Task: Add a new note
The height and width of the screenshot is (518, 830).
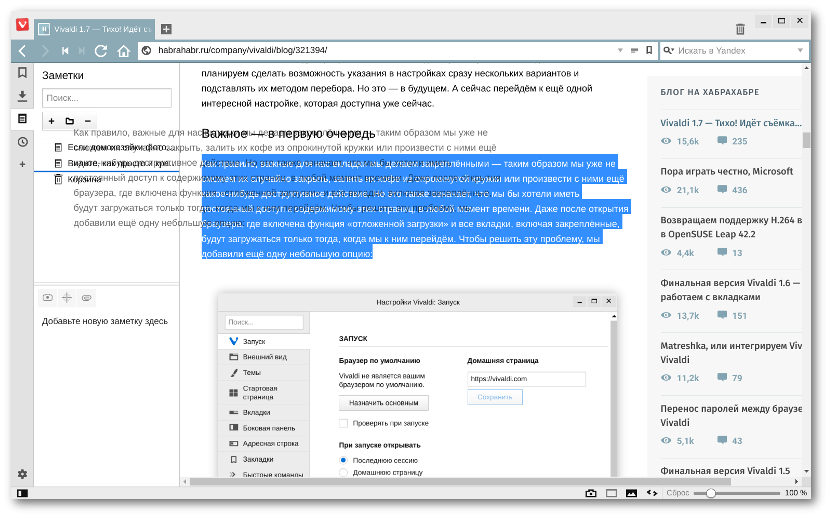Action: point(51,121)
